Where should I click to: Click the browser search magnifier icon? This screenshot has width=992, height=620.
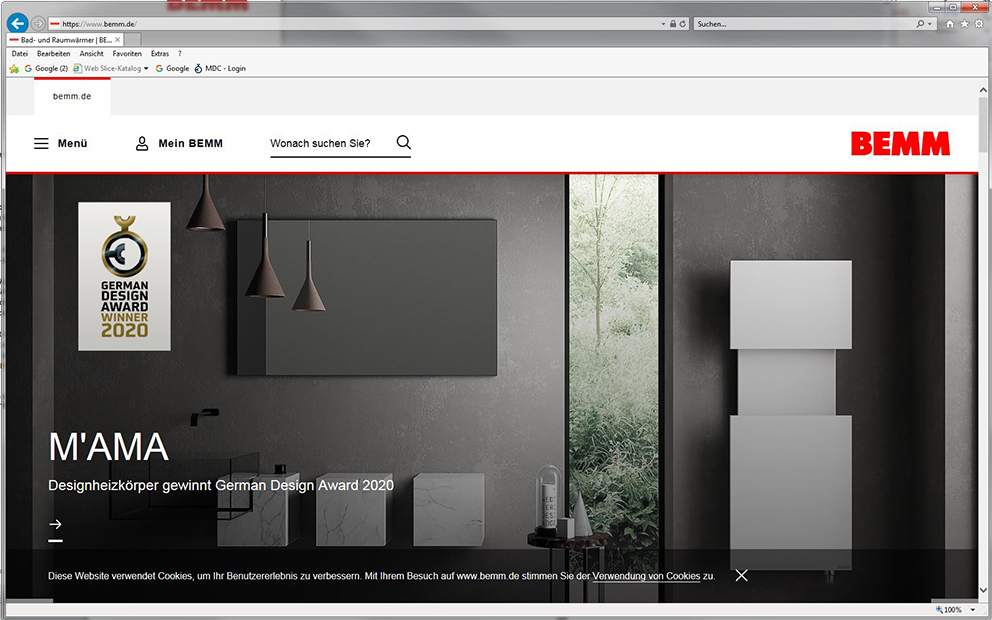(x=921, y=24)
